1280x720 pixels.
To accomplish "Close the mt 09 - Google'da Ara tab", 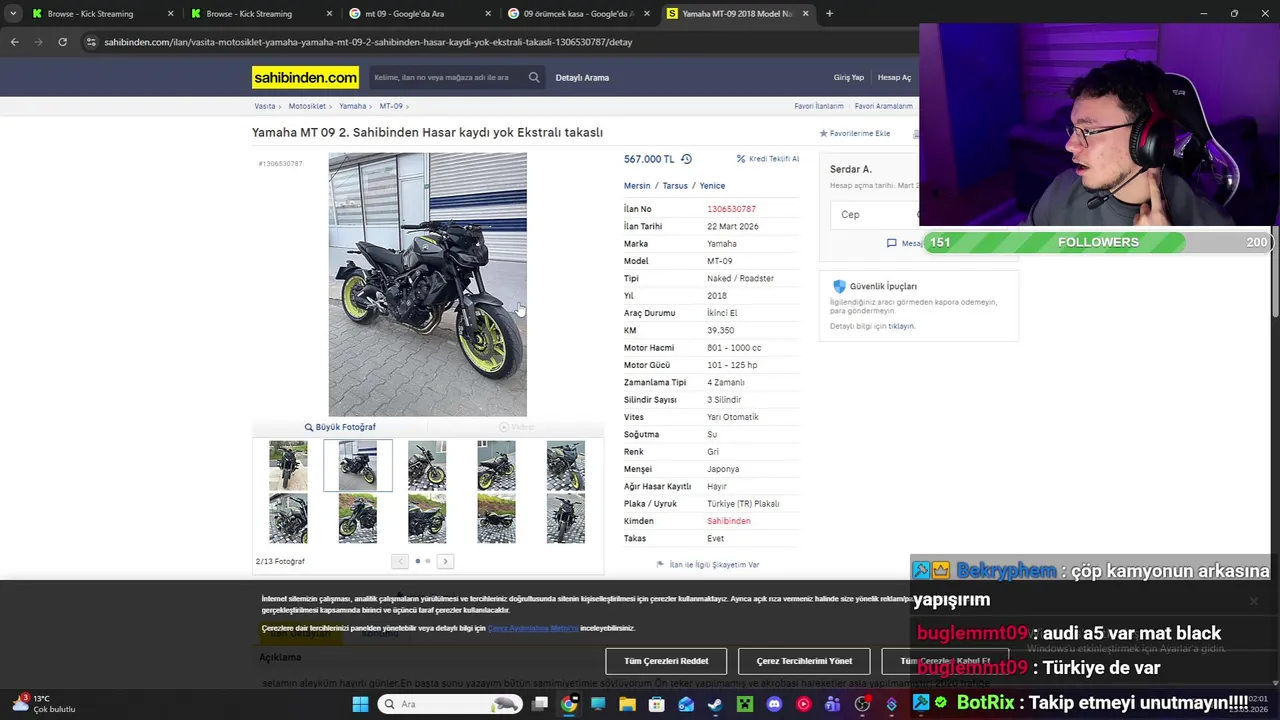I will 487,14.
